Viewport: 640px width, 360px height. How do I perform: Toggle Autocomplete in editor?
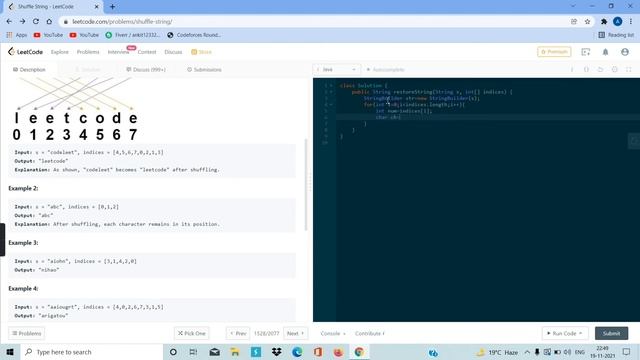point(385,70)
